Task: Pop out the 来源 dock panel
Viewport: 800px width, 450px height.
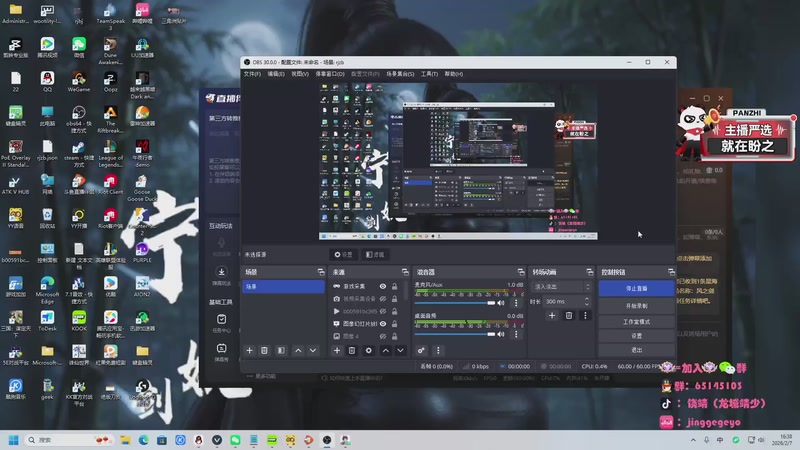Action: [x=405, y=272]
